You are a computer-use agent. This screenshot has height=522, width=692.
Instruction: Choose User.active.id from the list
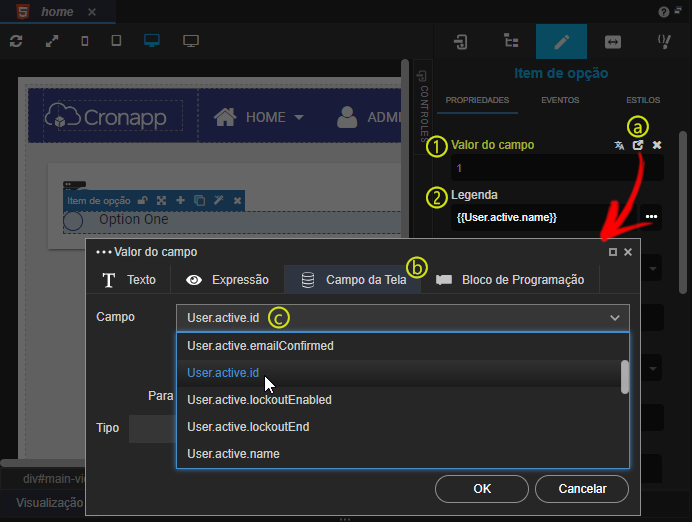click(399, 373)
